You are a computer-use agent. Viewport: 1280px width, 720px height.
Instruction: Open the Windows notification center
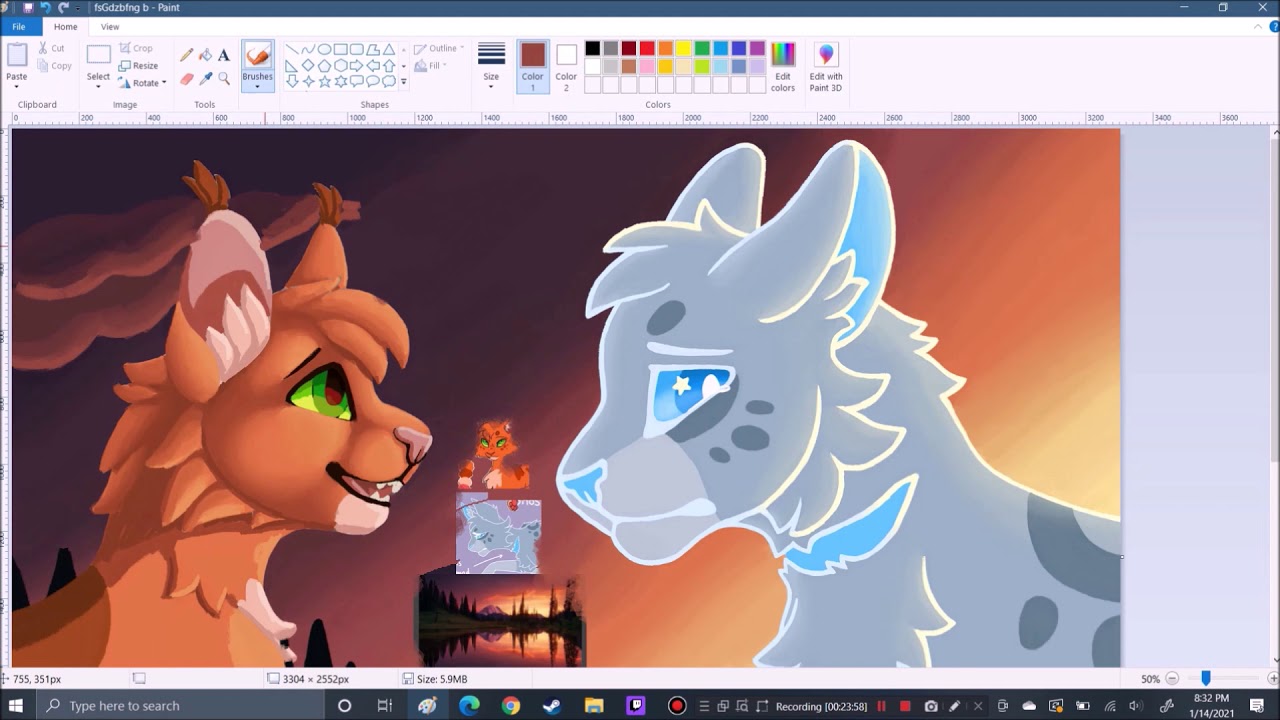[1257, 706]
